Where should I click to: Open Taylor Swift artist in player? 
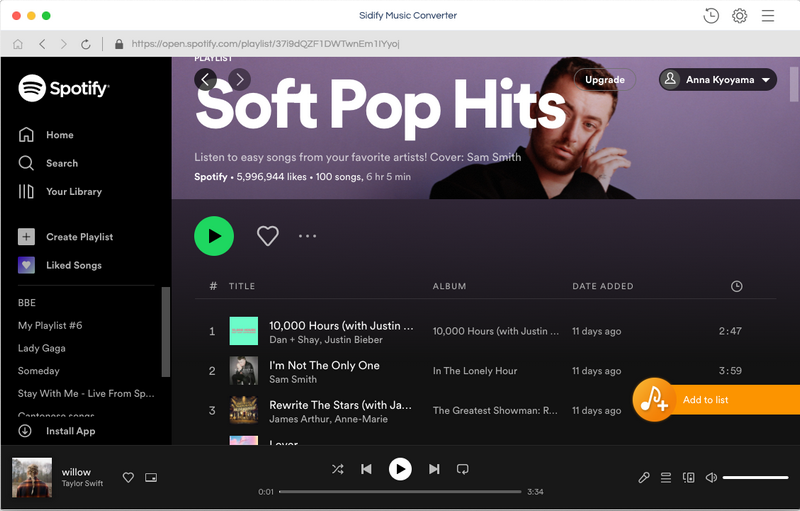pyautogui.click(x=82, y=483)
